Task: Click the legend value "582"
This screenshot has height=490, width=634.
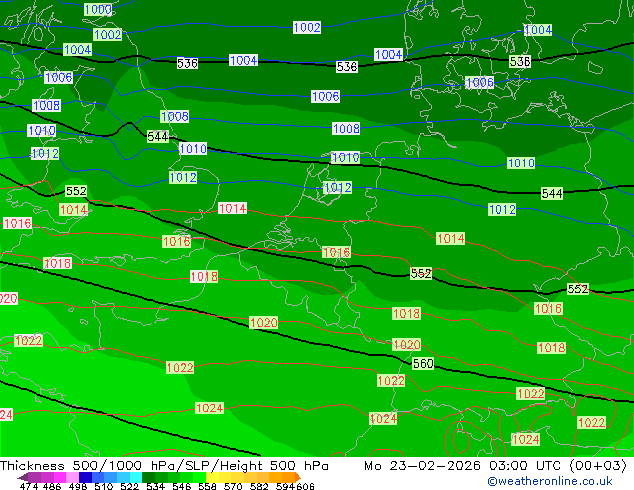Action: tap(259, 486)
